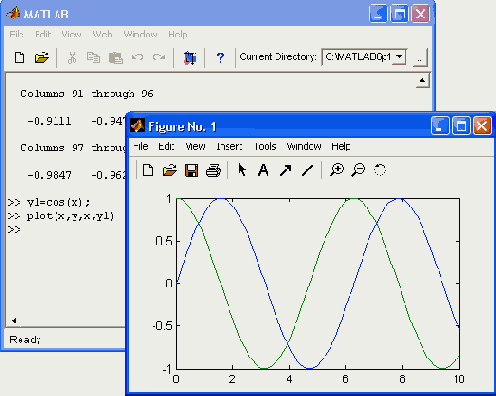The height and width of the screenshot is (396, 496).
Task: Select Insert Arrow tool
Action: (286, 170)
